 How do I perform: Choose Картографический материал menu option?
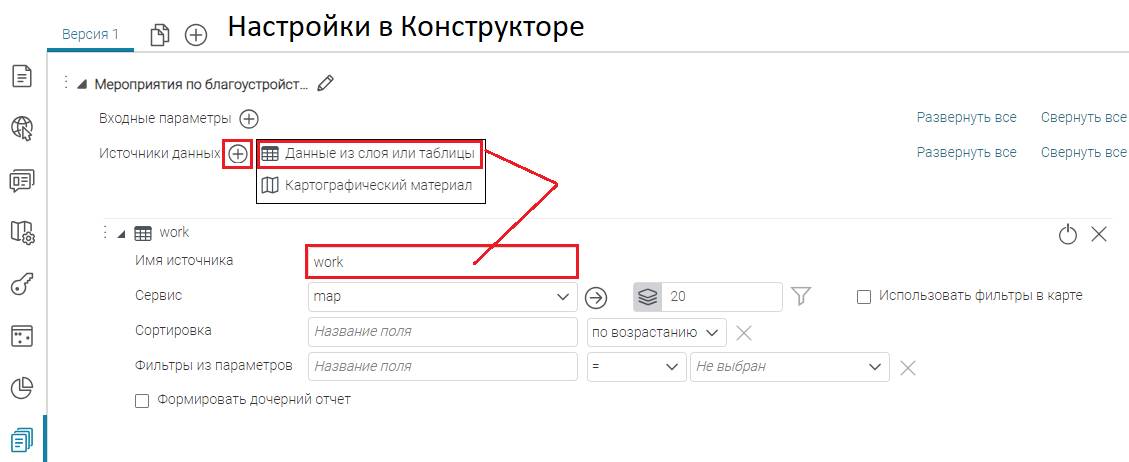370,186
